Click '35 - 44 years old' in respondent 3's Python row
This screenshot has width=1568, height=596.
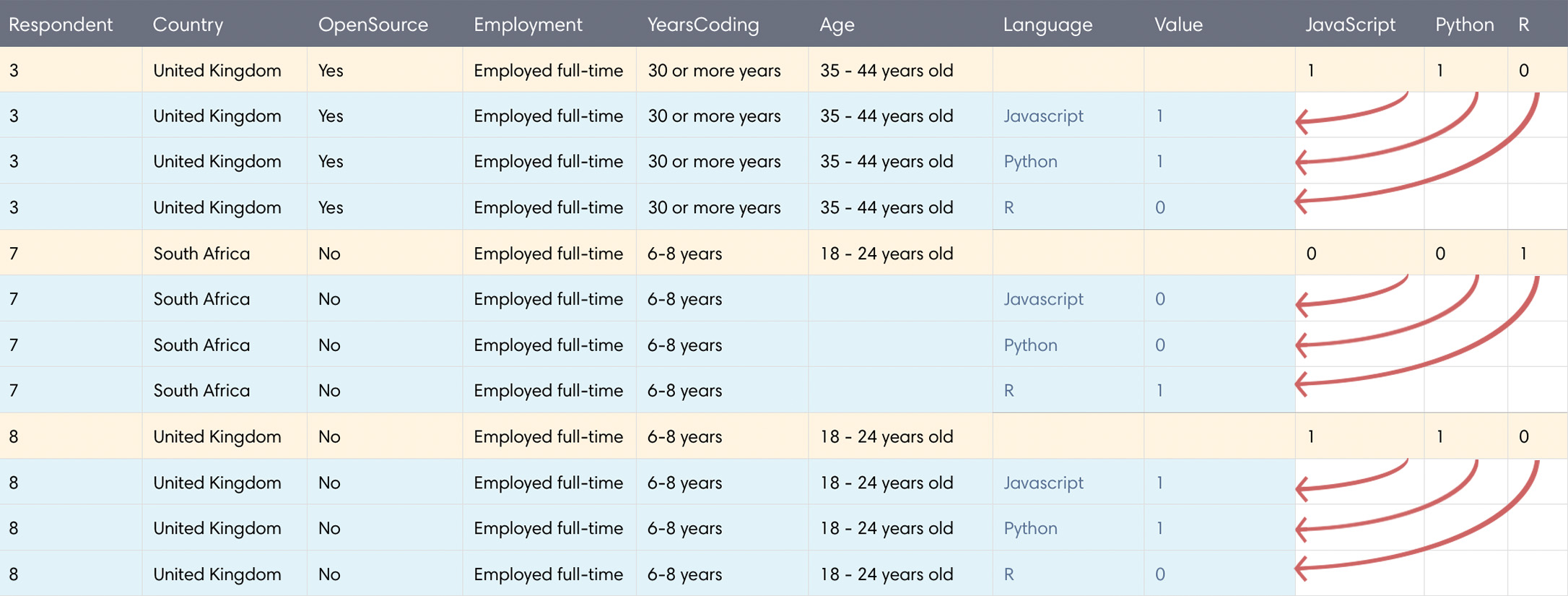887,162
